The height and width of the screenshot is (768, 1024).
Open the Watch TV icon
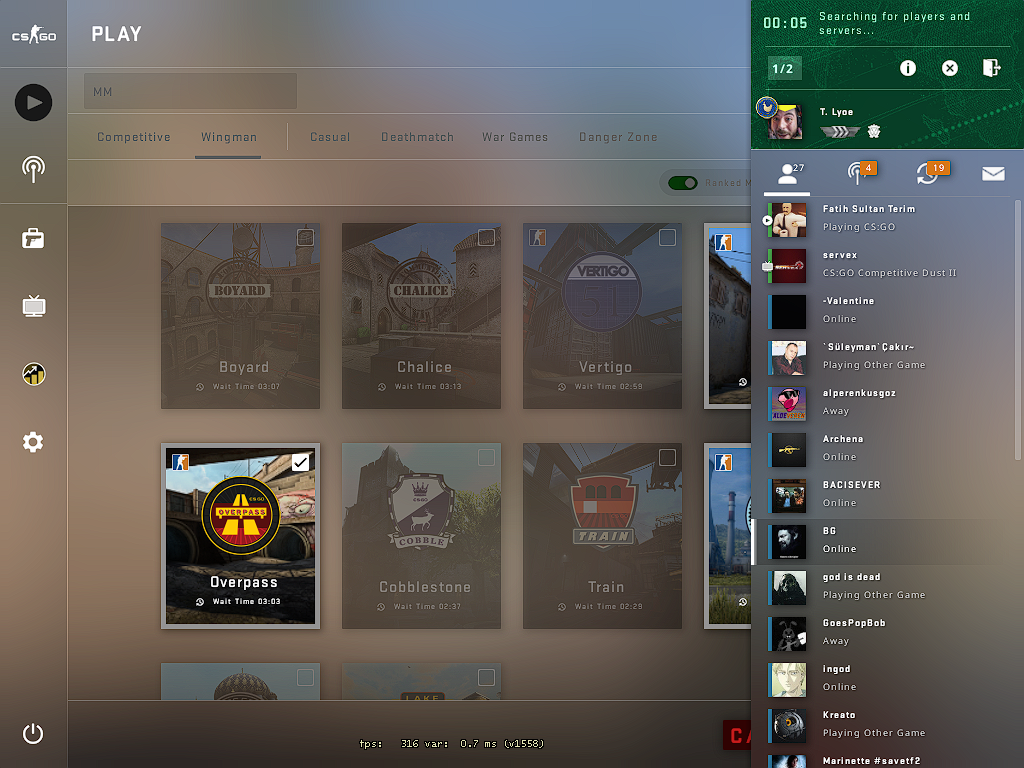coord(33,306)
